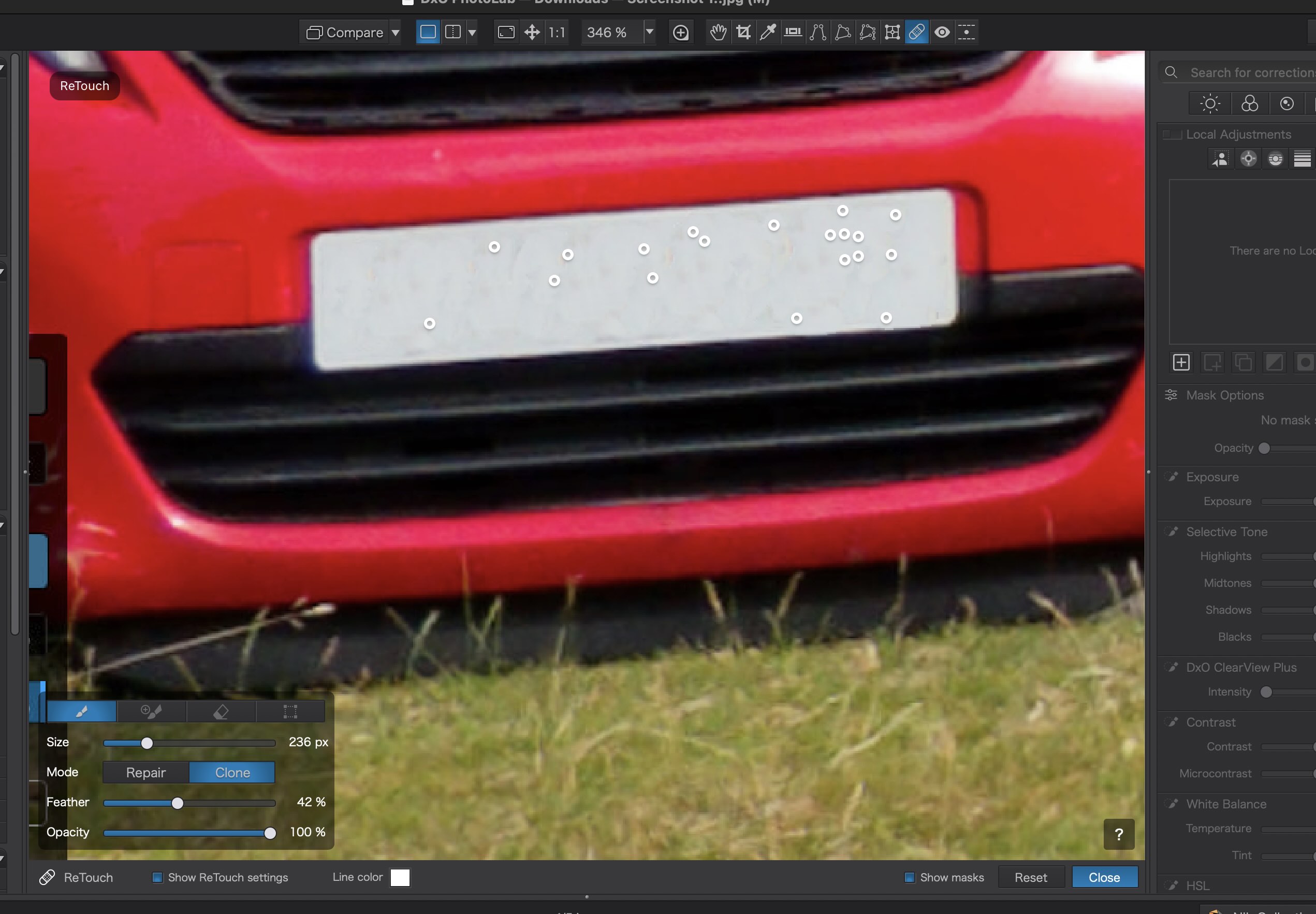Viewport: 1316px width, 914px height.
Task: Open the ReTouch help question button
Action: 1119,834
